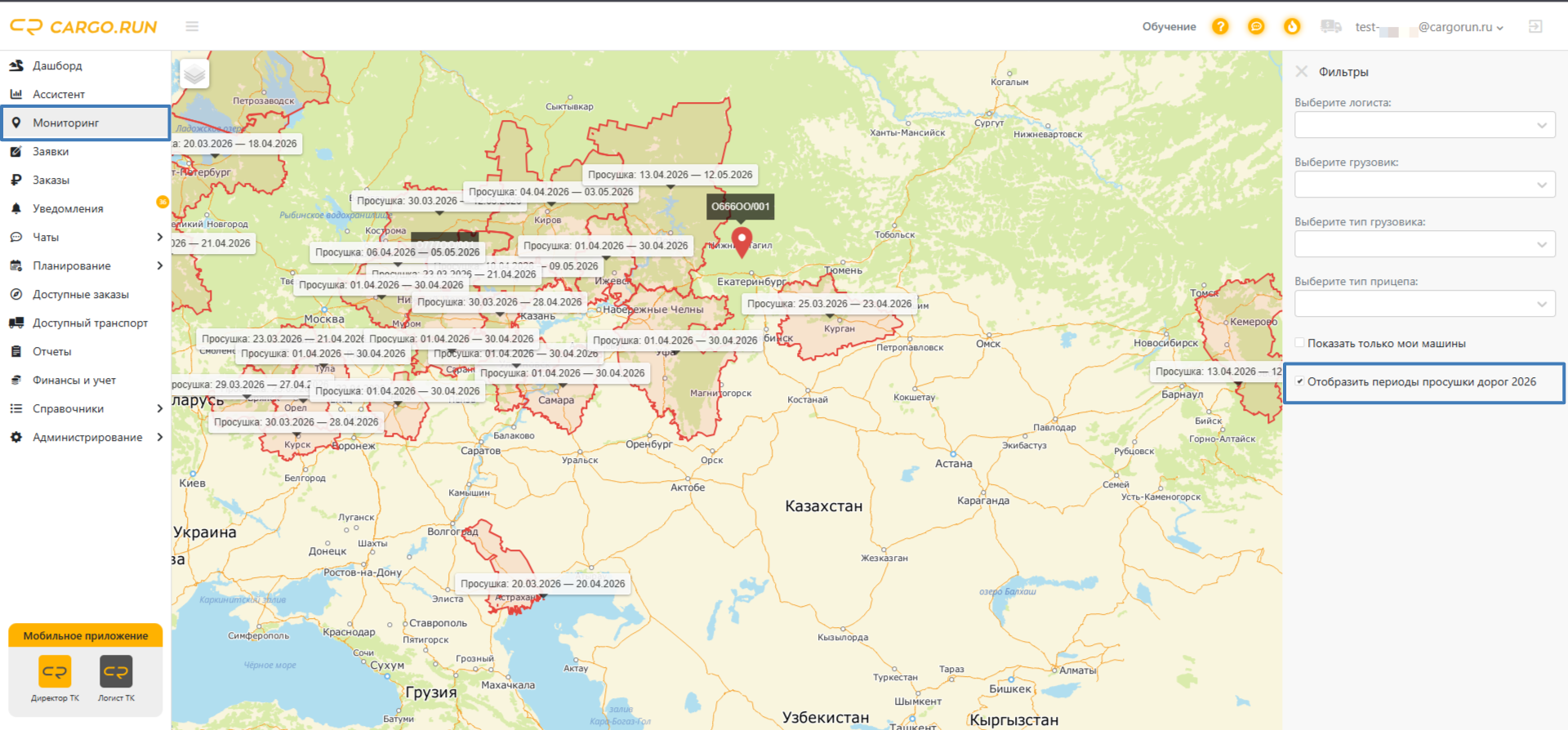Open Логист ТК mobile app icon
Viewport: 1568px width, 730px height.
(x=116, y=672)
